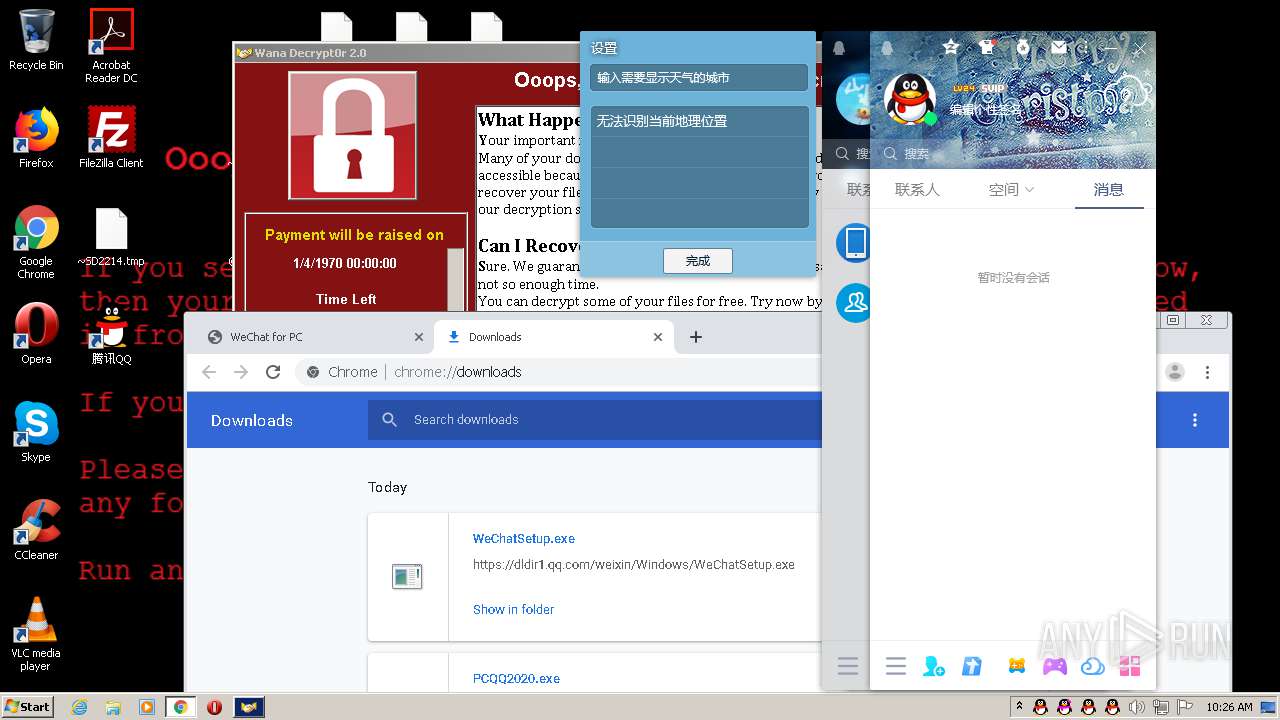The width and height of the screenshot is (1280, 720).
Task: Launch the 腾讯QQ desktop shortcut
Action: point(111,334)
